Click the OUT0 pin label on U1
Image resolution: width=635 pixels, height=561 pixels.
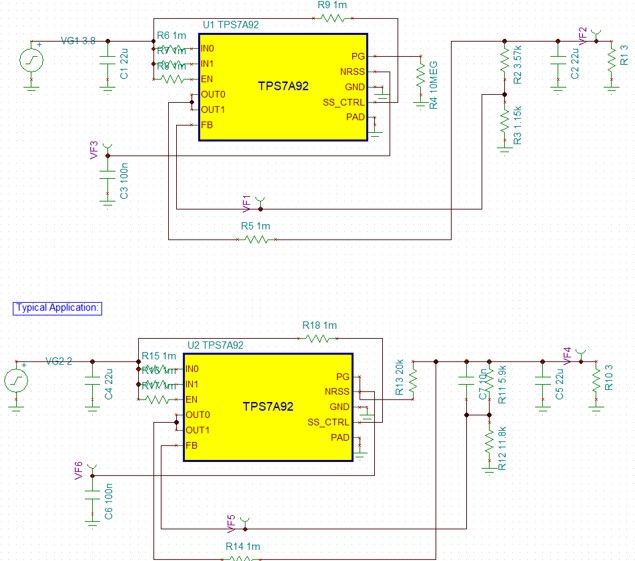coord(213,94)
